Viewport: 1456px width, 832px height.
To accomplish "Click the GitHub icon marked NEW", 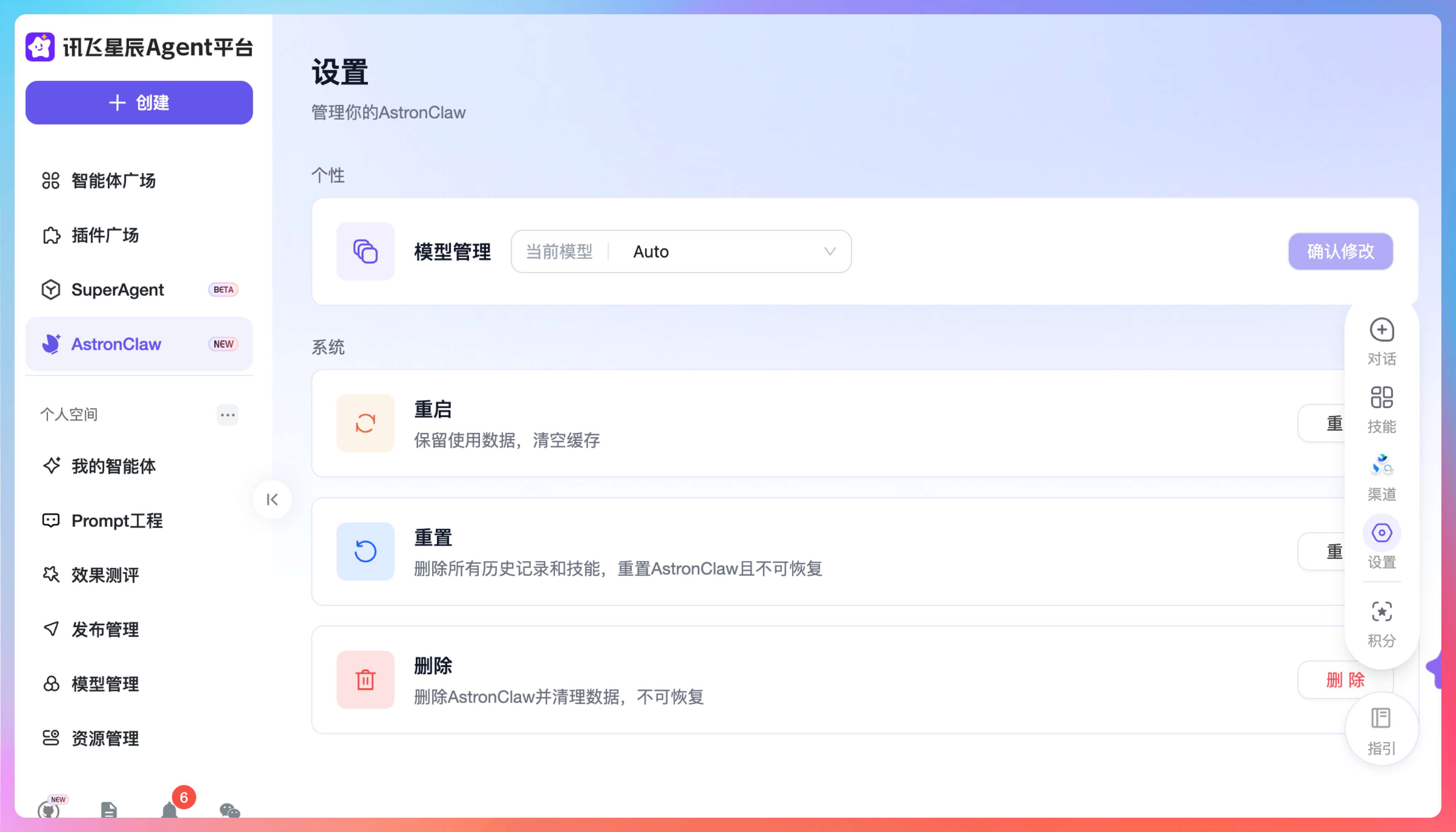I will [x=49, y=810].
